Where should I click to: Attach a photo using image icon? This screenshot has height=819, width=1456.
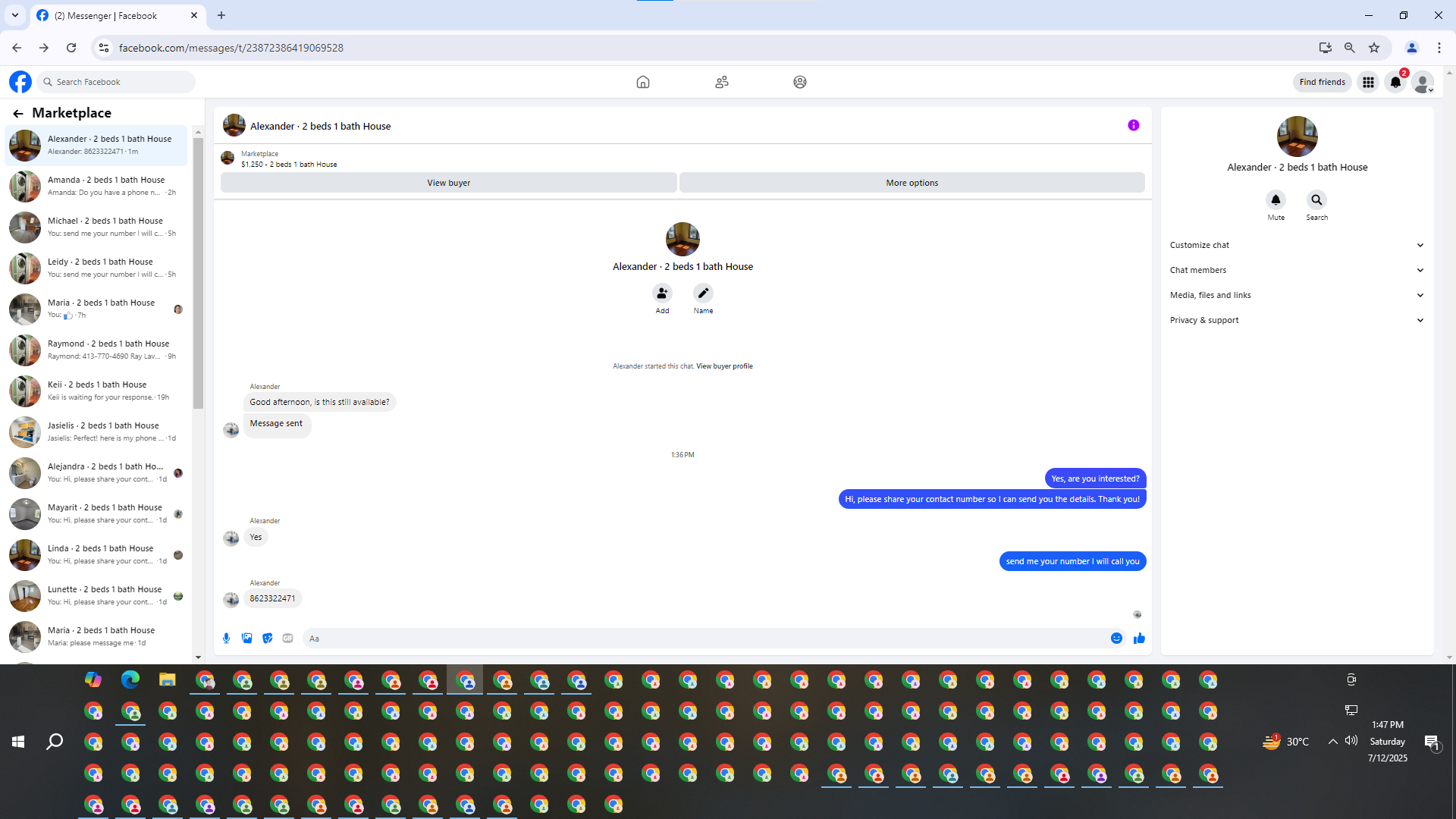coord(246,639)
